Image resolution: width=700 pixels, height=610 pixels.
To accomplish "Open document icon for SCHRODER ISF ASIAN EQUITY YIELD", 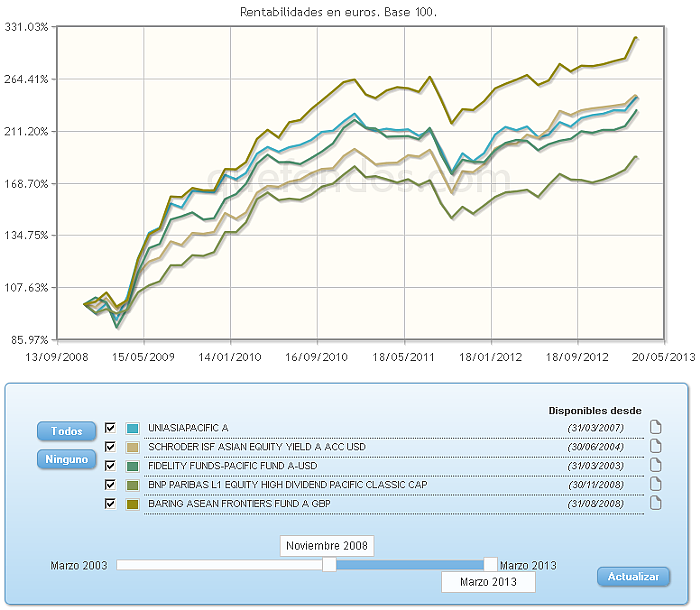I will [655, 446].
